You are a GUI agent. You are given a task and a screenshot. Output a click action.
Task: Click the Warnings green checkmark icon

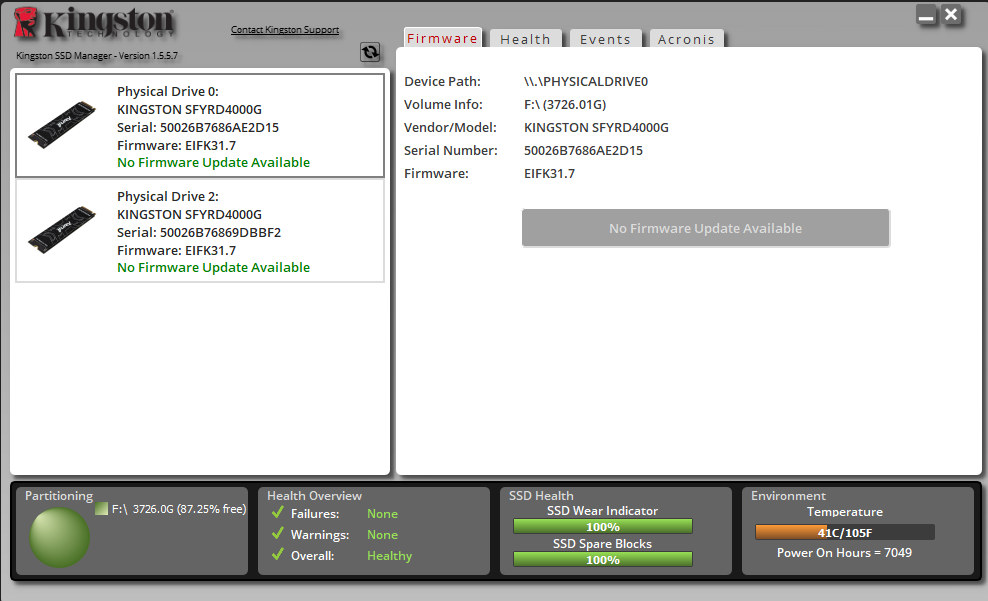278,534
